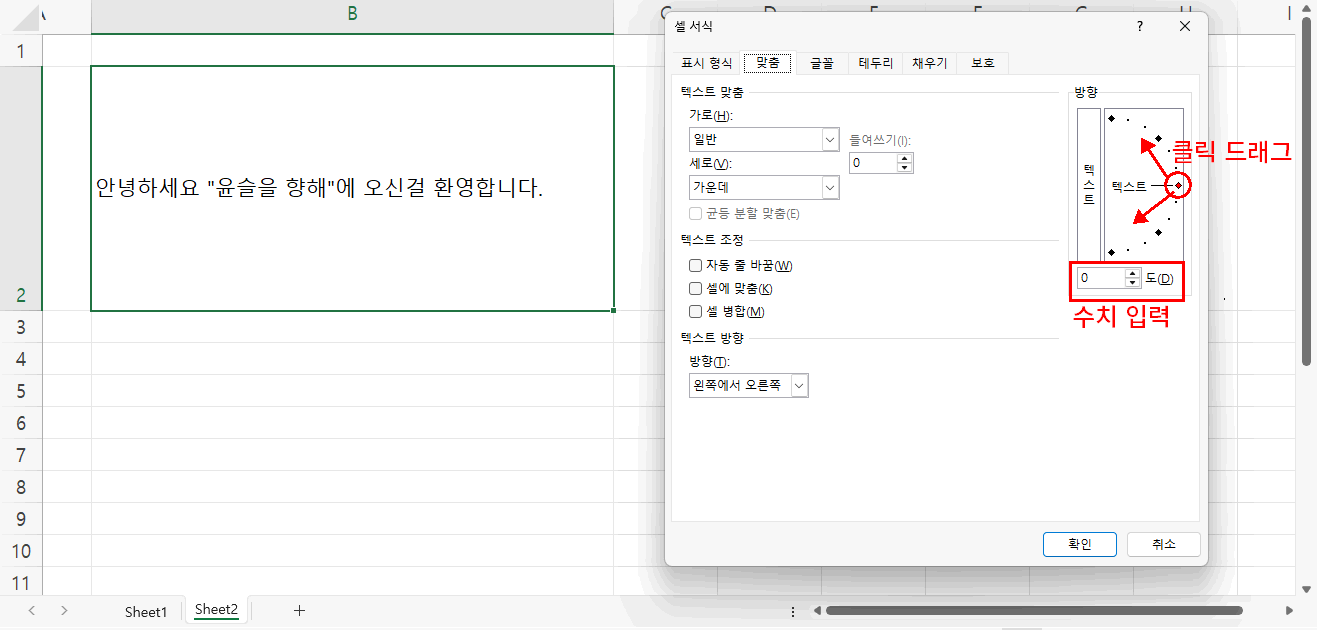Switch to the 글꼴 tab
Image resolution: width=1317 pixels, height=630 pixels.
point(821,63)
